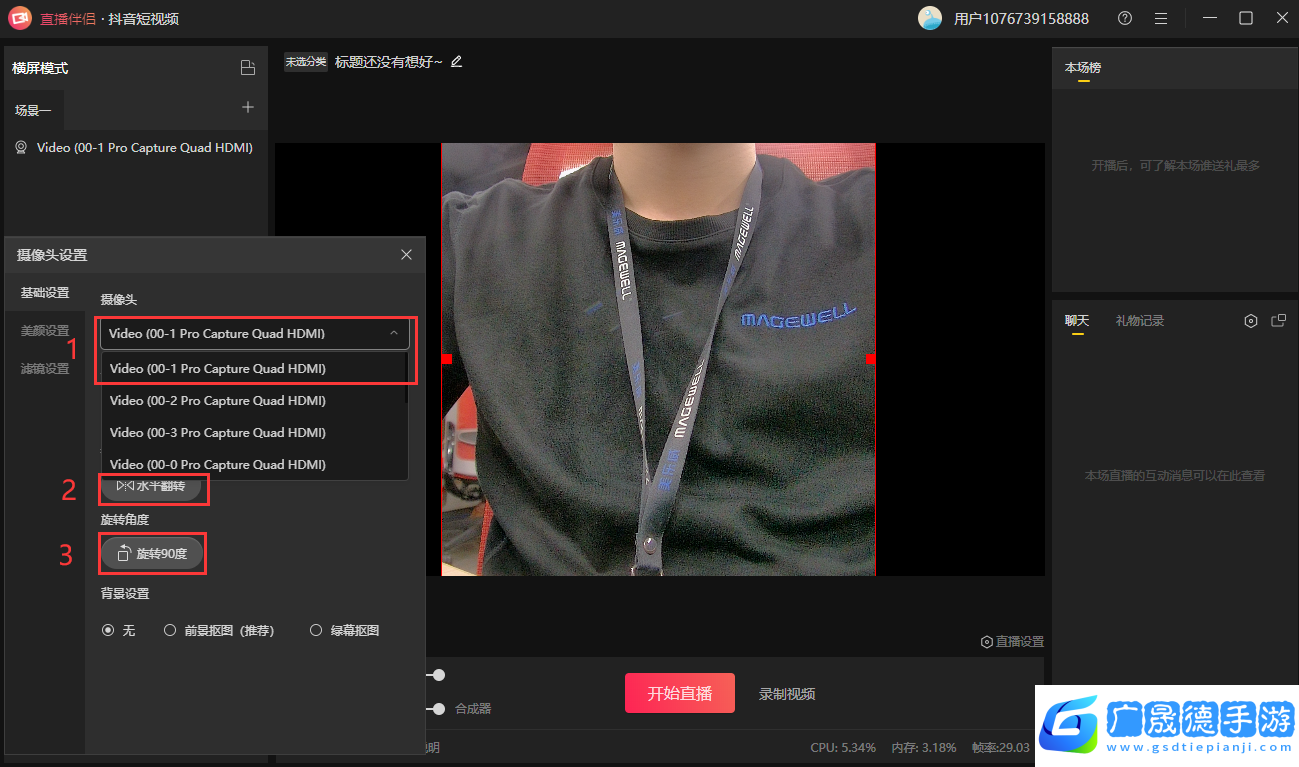1299x767 pixels.
Task: Switch to 本场榜 tab
Action: (x=1083, y=68)
